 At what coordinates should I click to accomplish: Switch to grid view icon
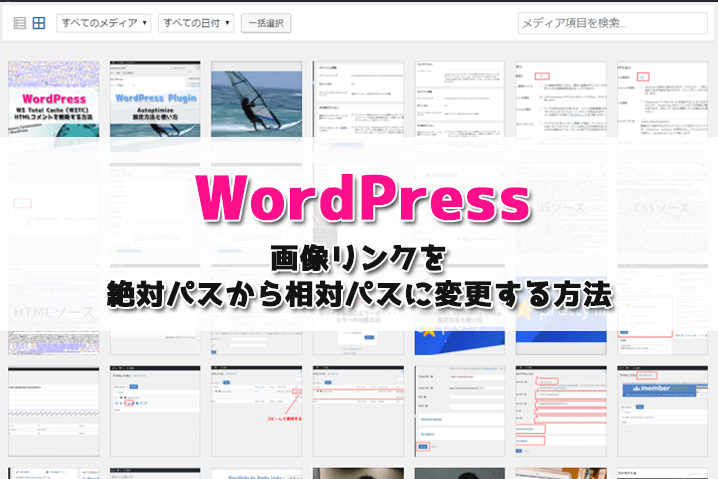[x=39, y=23]
